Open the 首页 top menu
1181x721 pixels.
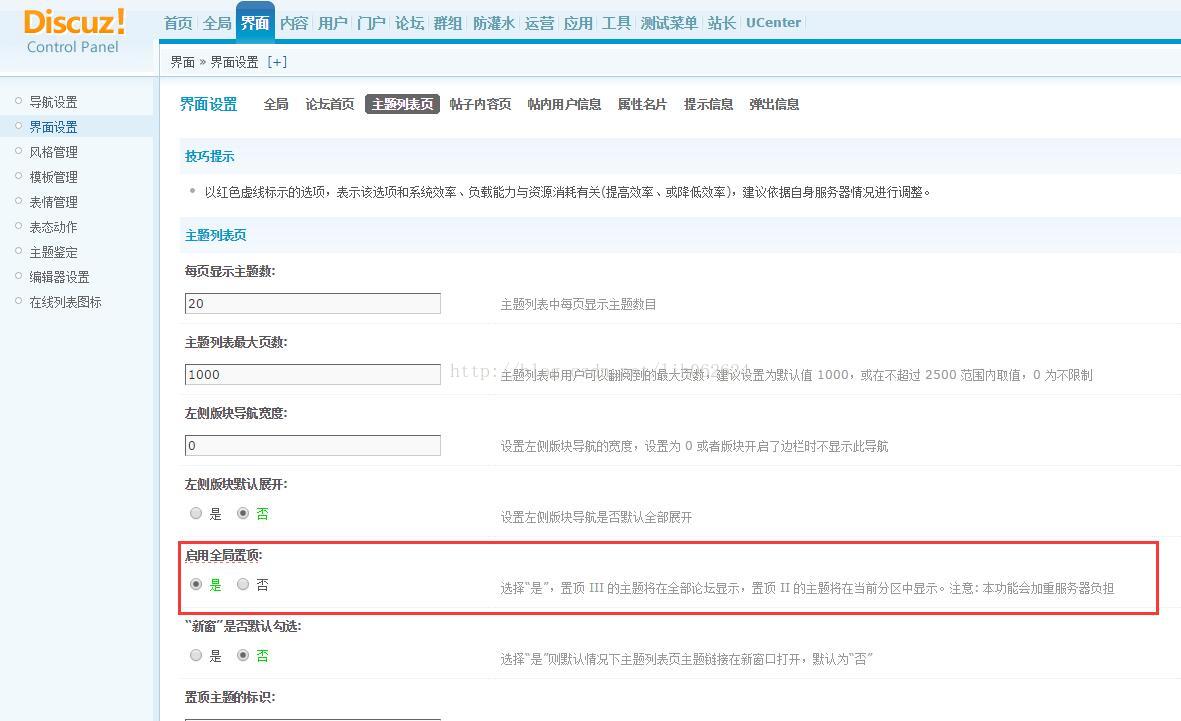(x=179, y=23)
